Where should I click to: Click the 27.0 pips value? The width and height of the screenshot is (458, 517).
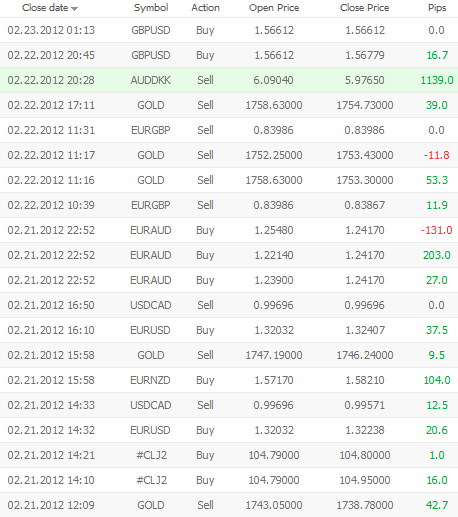[437, 280]
